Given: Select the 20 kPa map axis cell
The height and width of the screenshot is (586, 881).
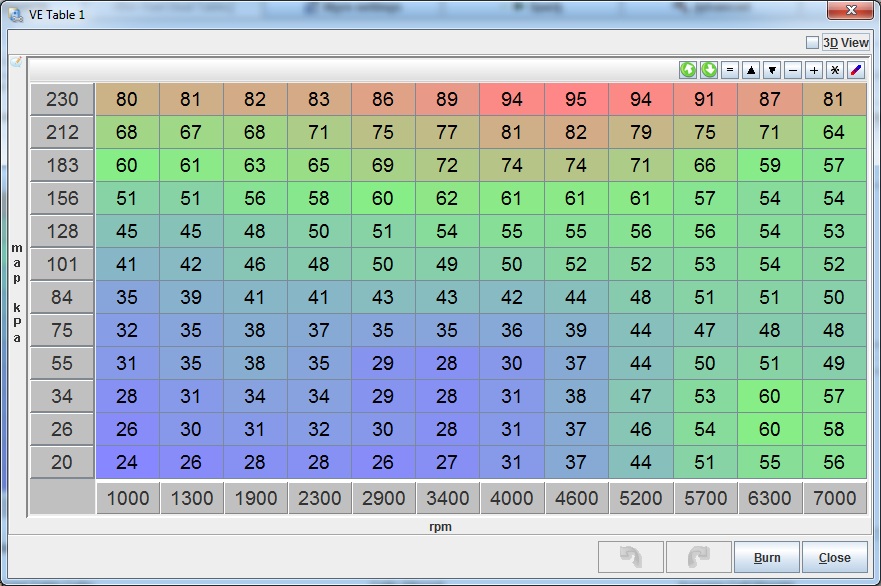Looking at the screenshot, I should (62, 462).
